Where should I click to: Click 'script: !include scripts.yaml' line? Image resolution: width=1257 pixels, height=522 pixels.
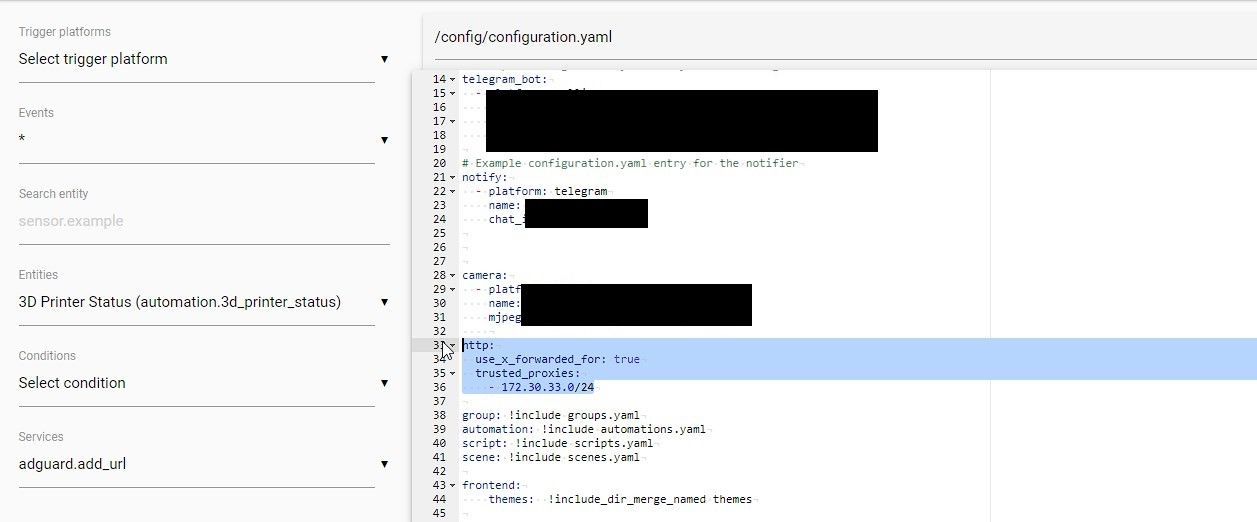[x=557, y=443]
